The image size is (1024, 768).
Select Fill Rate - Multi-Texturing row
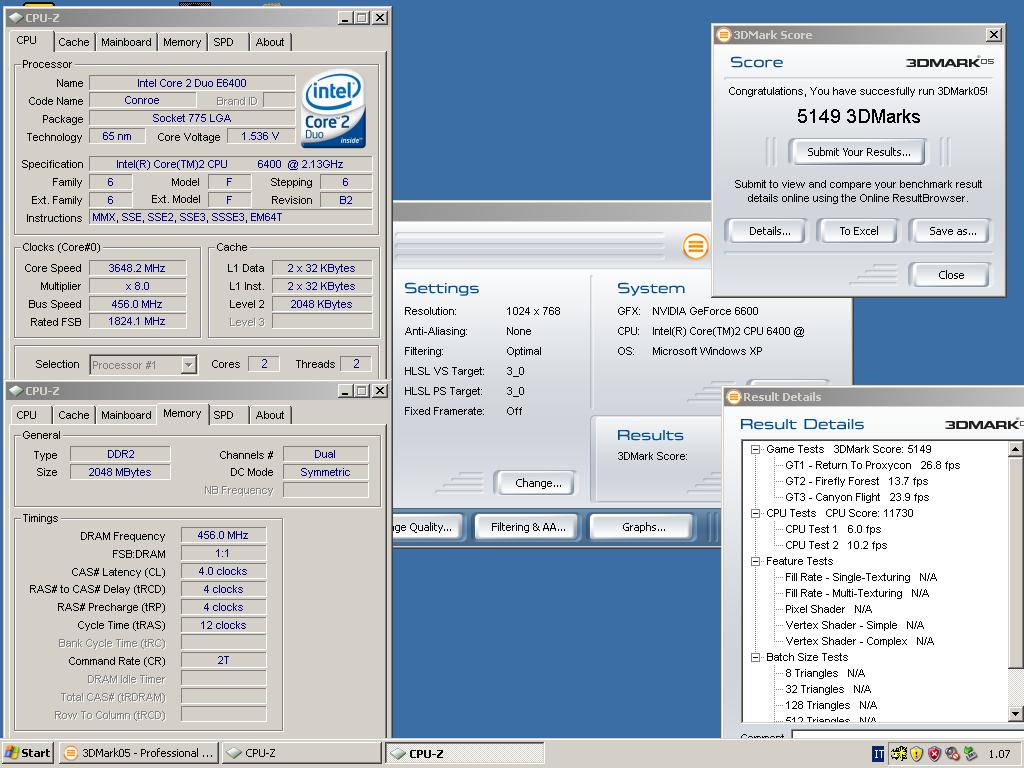[857, 593]
